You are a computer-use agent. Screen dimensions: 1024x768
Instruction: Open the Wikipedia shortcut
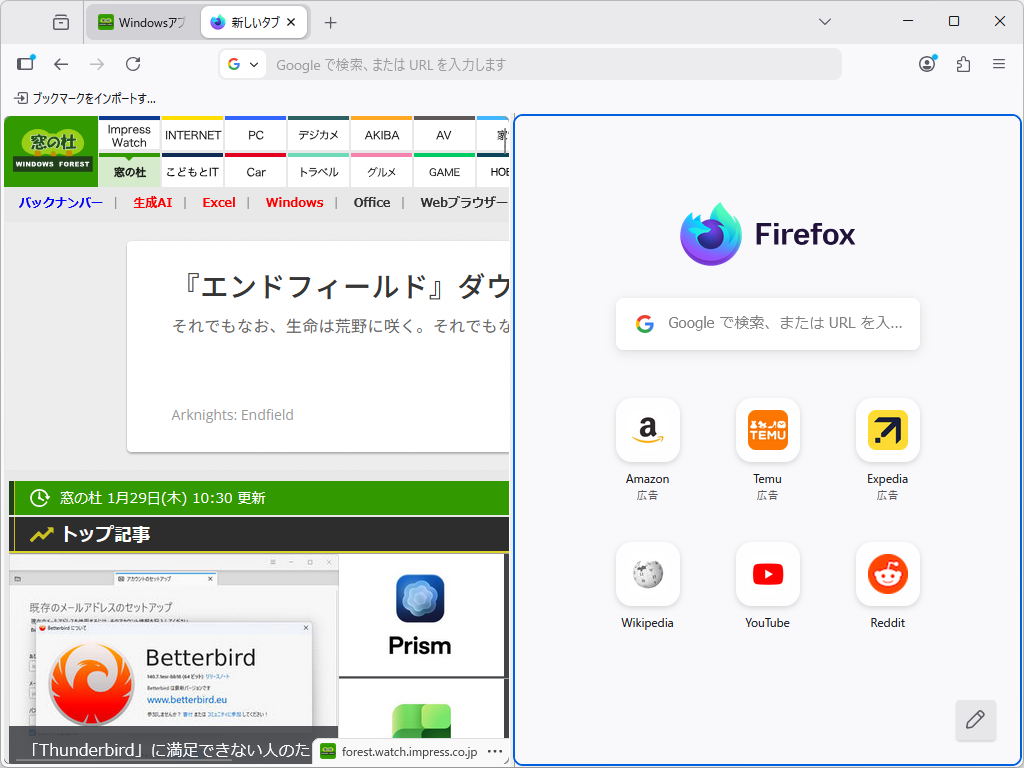click(647, 574)
